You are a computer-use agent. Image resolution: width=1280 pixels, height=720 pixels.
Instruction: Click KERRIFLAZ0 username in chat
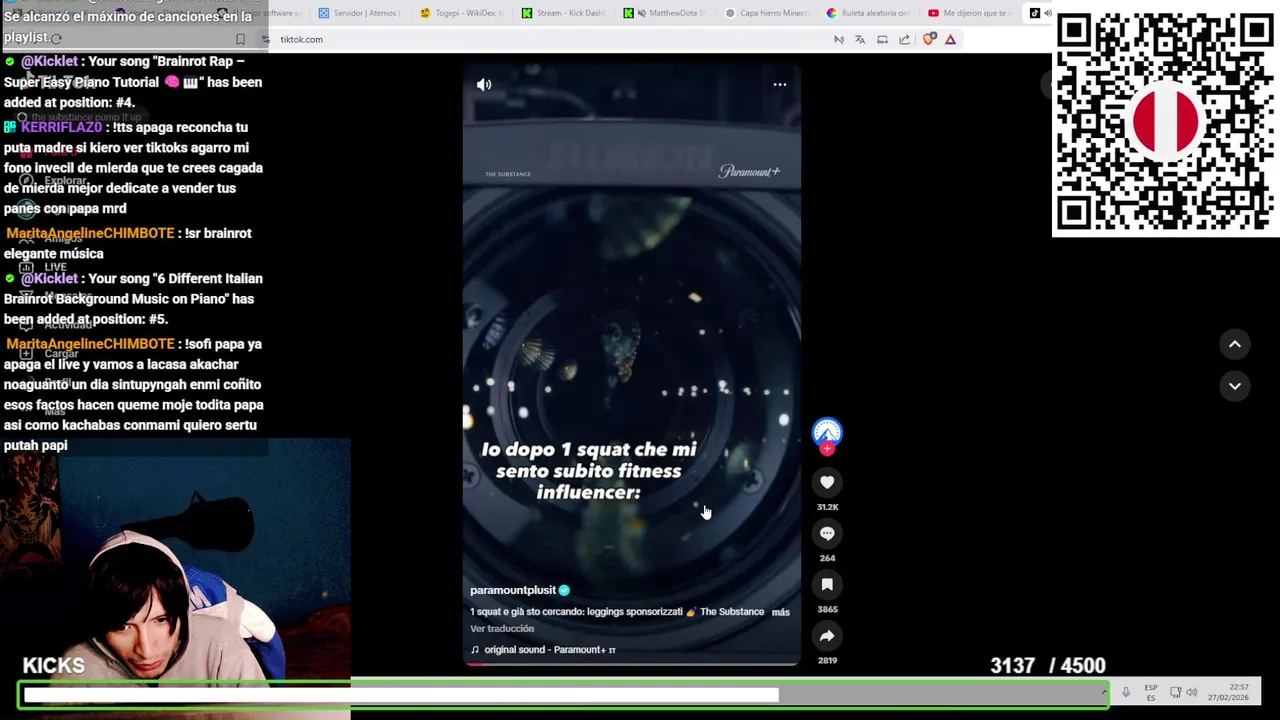coord(61,128)
